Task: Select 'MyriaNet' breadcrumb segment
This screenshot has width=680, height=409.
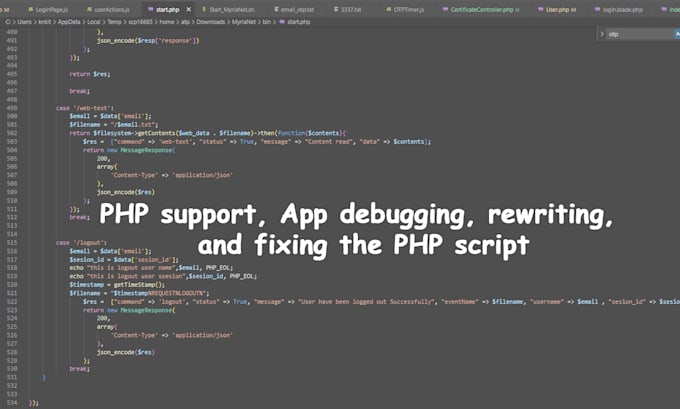Action: 244,22
